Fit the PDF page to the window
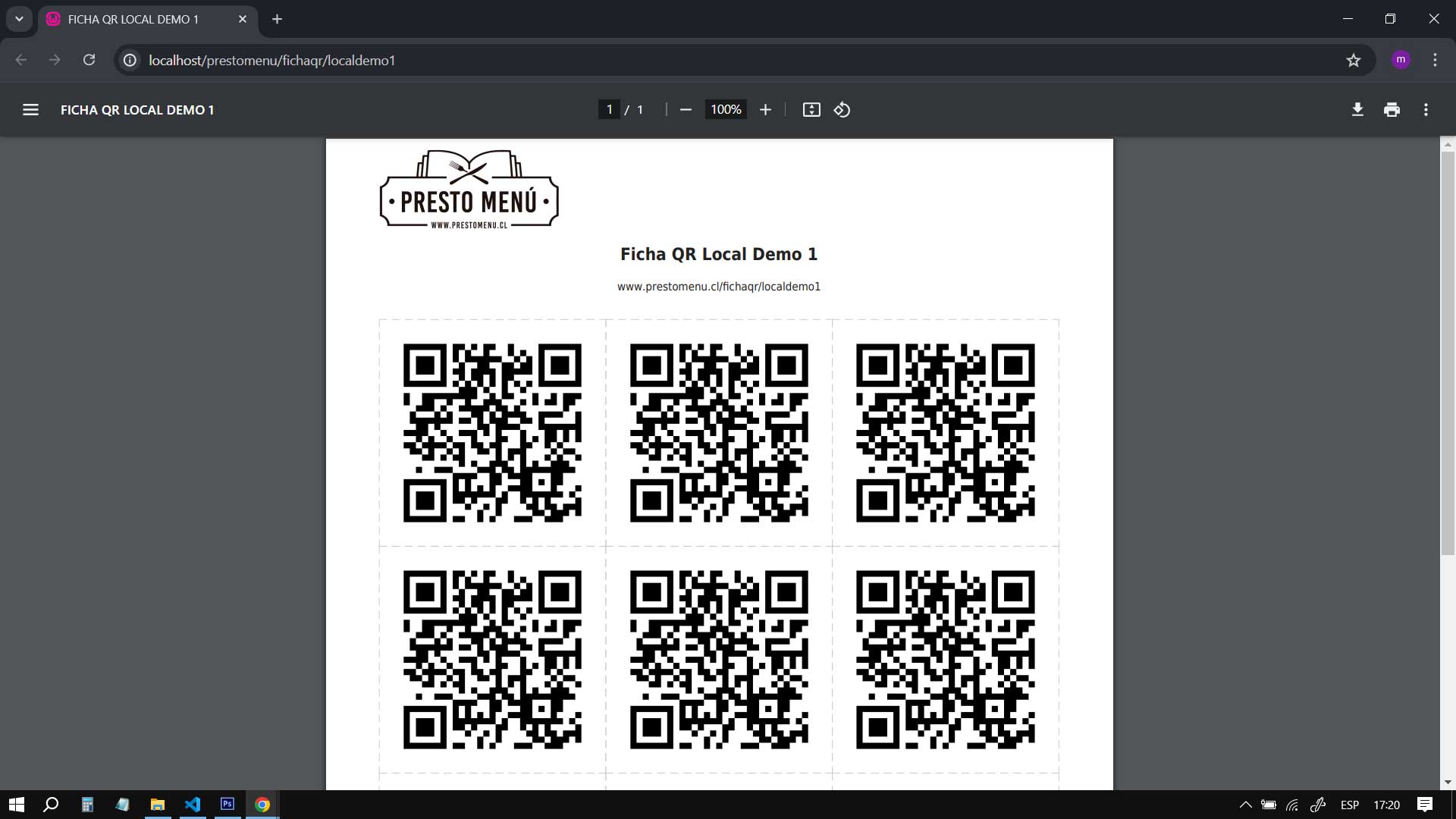Image resolution: width=1456 pixels, height=819 pixels. tap(811, 110)
